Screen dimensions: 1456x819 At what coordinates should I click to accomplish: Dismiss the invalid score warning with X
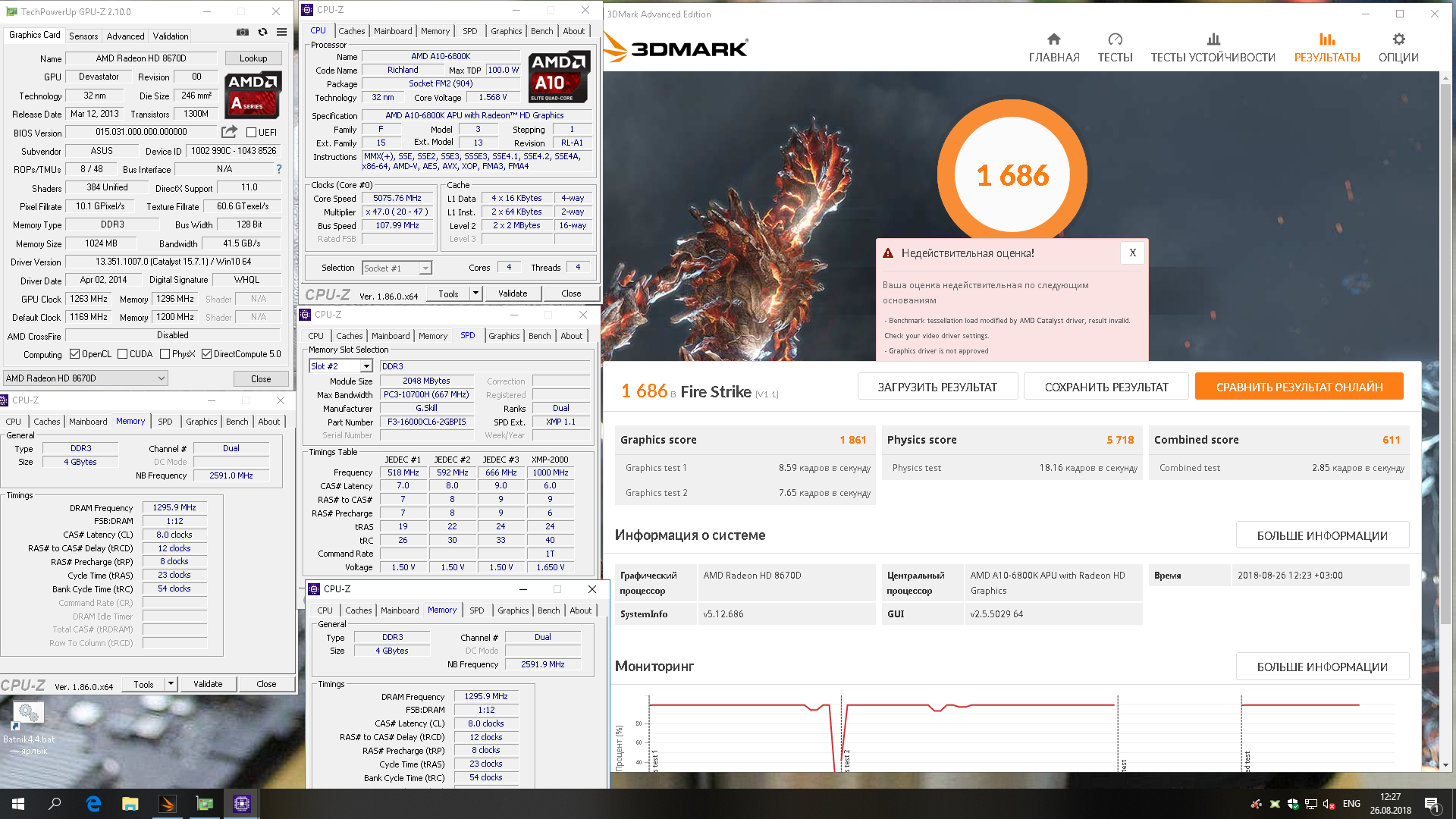(1132, 253)
